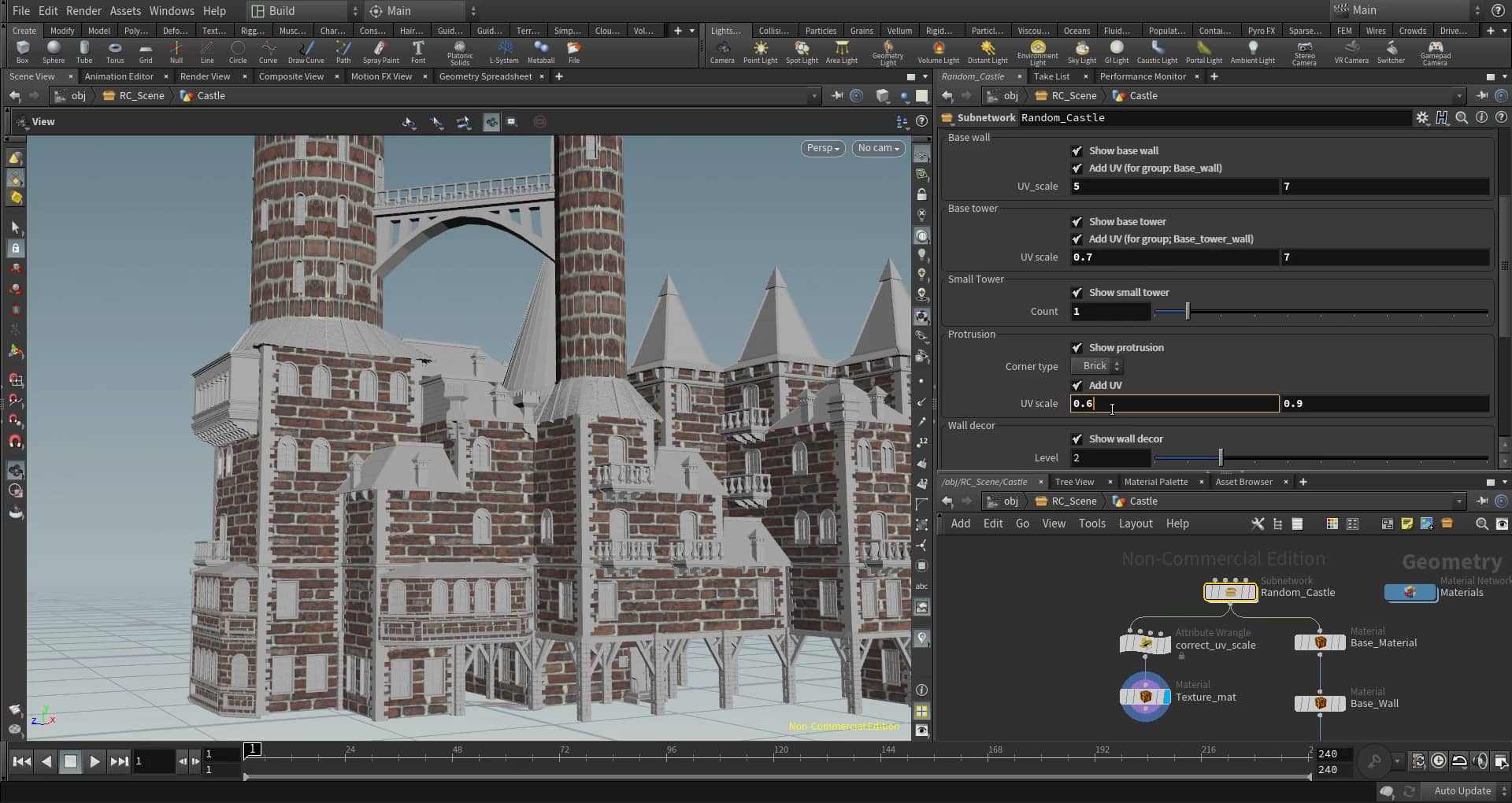Uncheck Show base wall
The width and height of the screenshot is (1512, 803).
(1077, 150)
